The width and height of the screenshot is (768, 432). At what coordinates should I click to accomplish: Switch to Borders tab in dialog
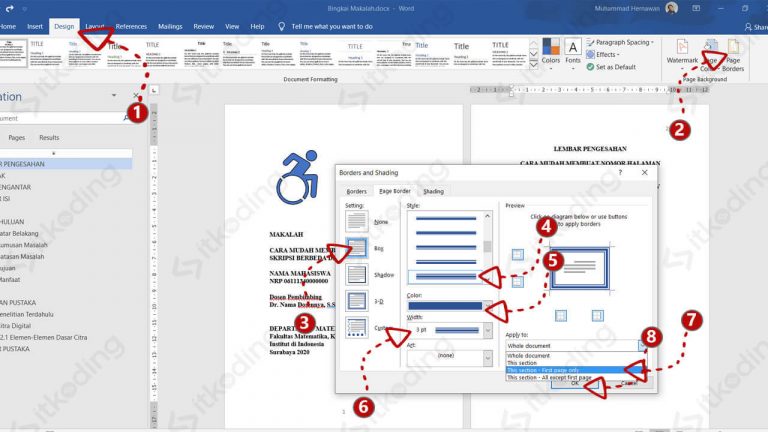point(357,192)
